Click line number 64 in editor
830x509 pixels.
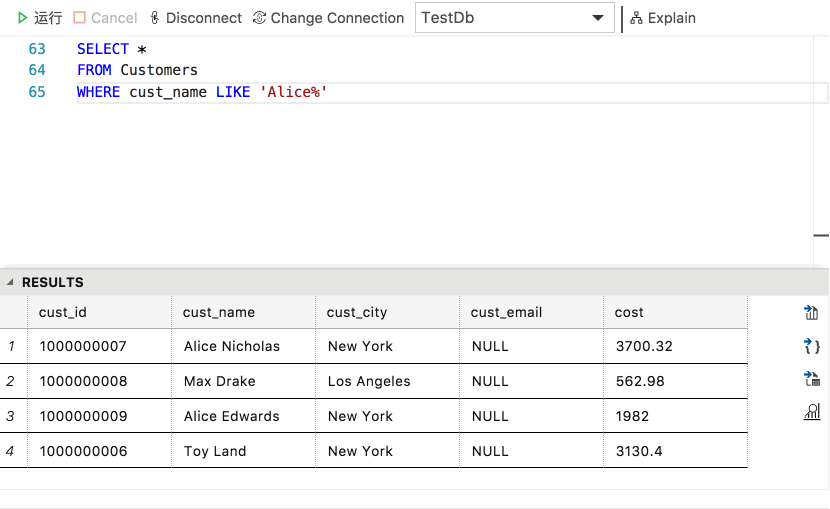coord(37,70)
